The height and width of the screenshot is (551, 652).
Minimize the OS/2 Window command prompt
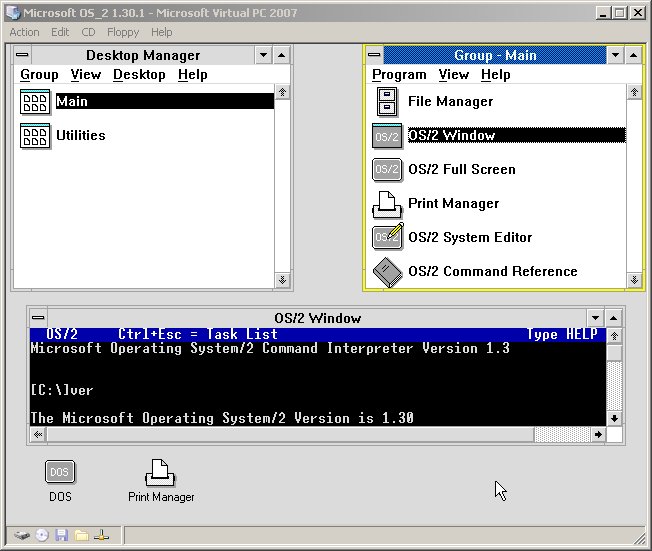[595, 318]
